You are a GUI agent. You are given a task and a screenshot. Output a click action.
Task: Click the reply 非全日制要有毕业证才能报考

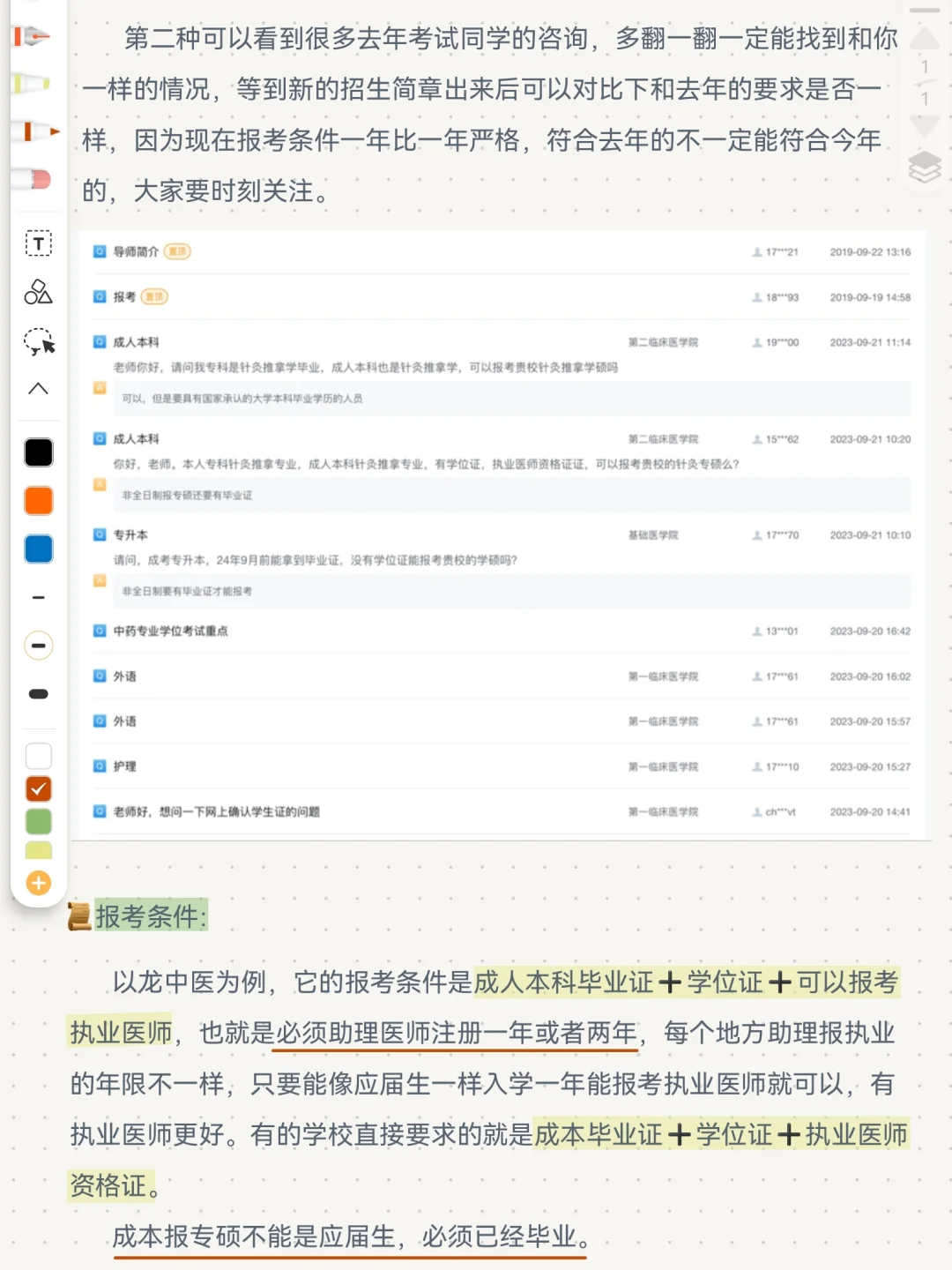tap(187, 591)
